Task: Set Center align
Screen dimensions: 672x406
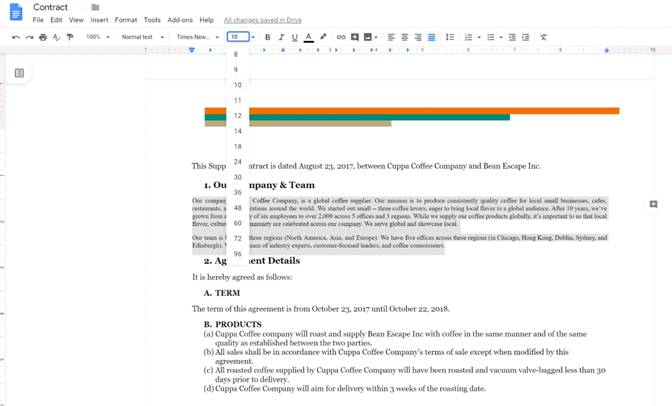Action: (405, 37)
